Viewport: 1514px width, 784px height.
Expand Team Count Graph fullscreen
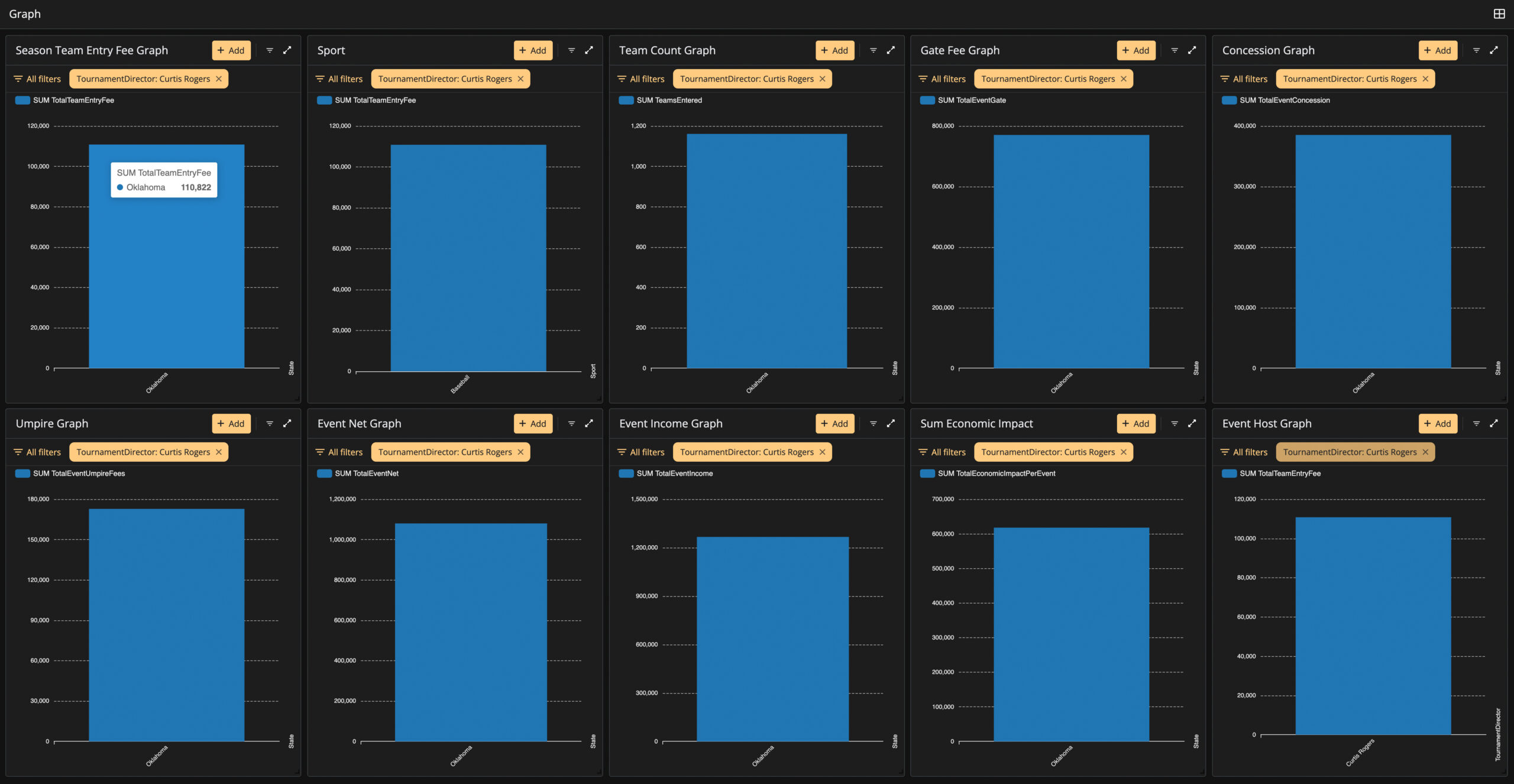891,50
